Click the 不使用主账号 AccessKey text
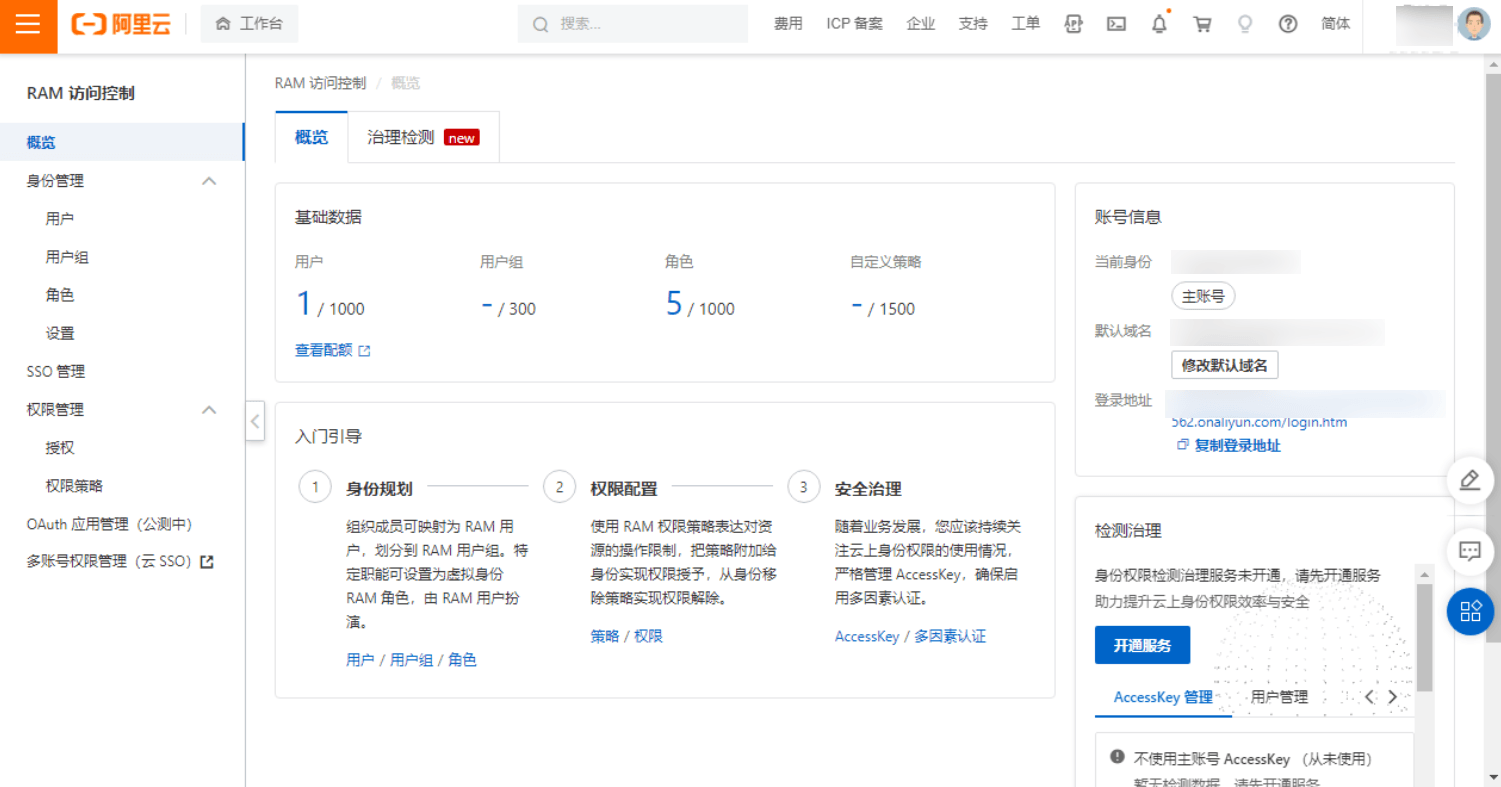The width and height of the screenshot is (1501, 787). [1253, 759]
